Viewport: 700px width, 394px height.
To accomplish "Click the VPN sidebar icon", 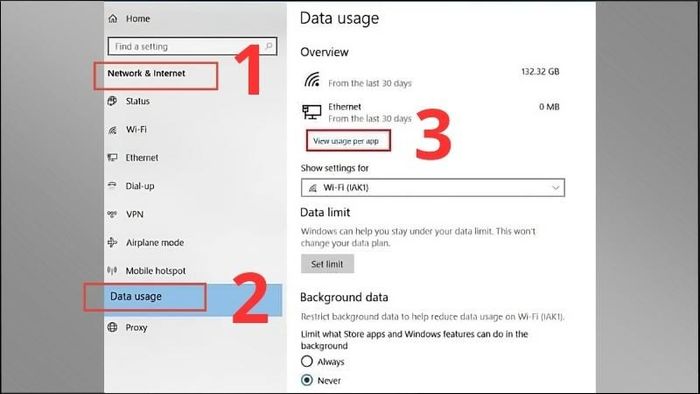I will click(112, 214).
